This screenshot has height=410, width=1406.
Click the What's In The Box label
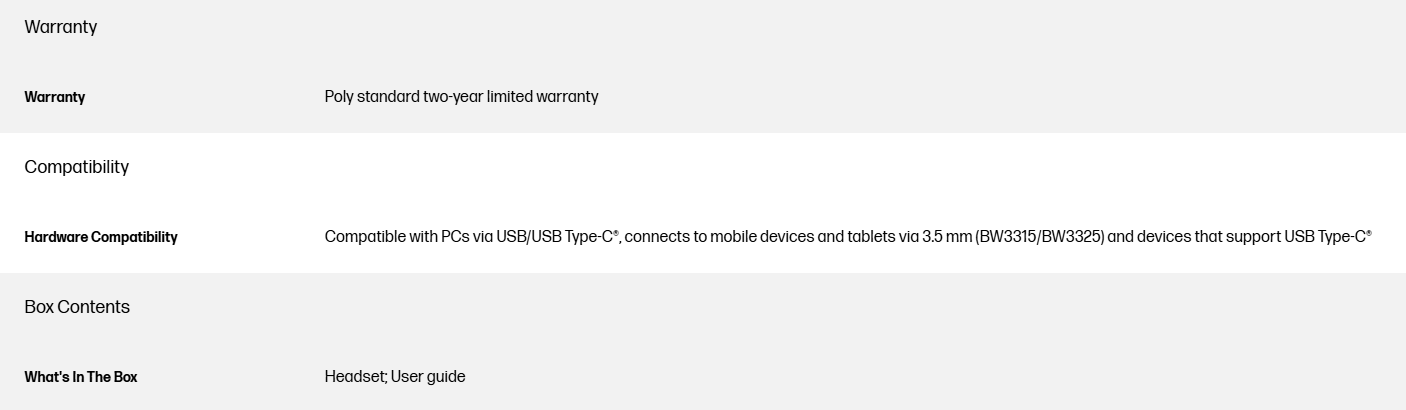click(x=81, y=377)
